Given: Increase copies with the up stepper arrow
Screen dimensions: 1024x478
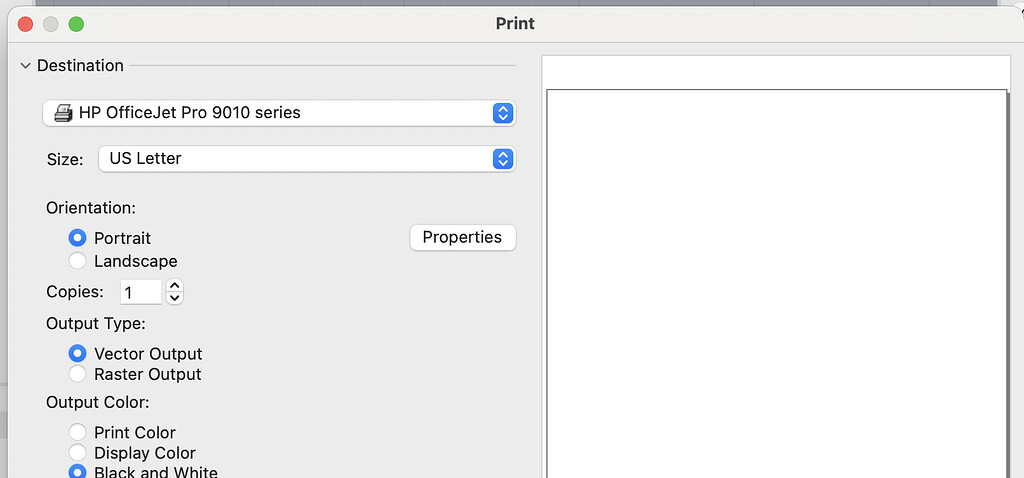Looking at the screenshot, I should coord(175,286).
